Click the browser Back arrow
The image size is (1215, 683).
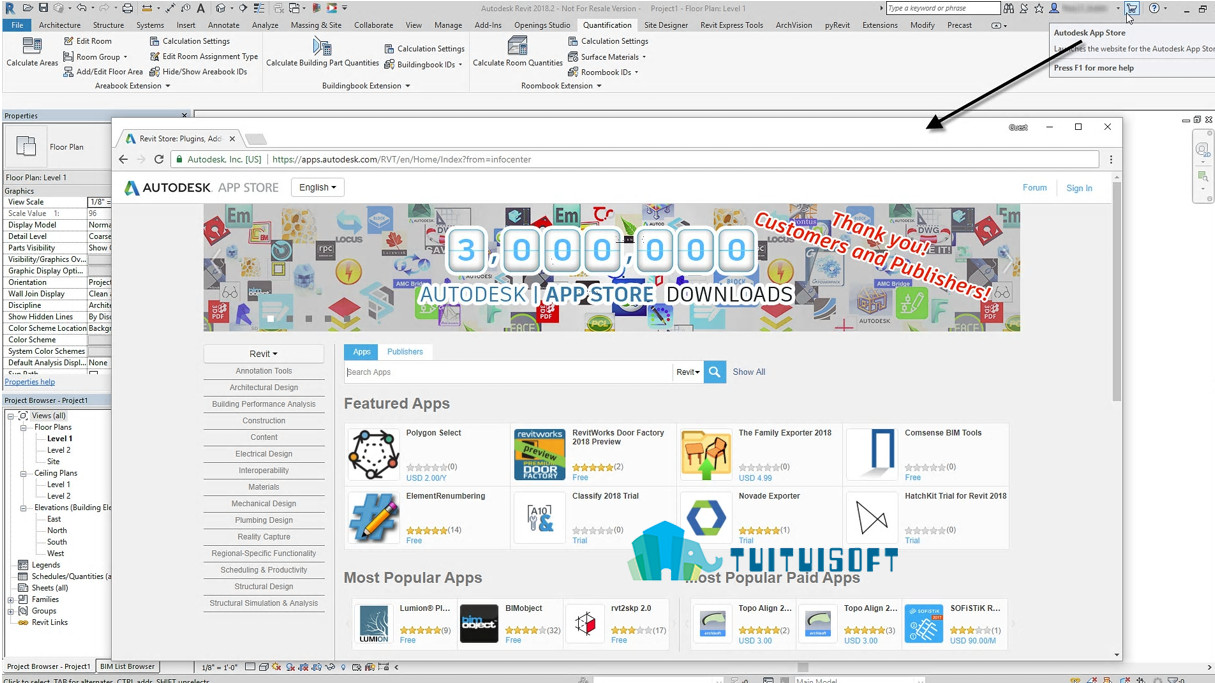point(124,159)
